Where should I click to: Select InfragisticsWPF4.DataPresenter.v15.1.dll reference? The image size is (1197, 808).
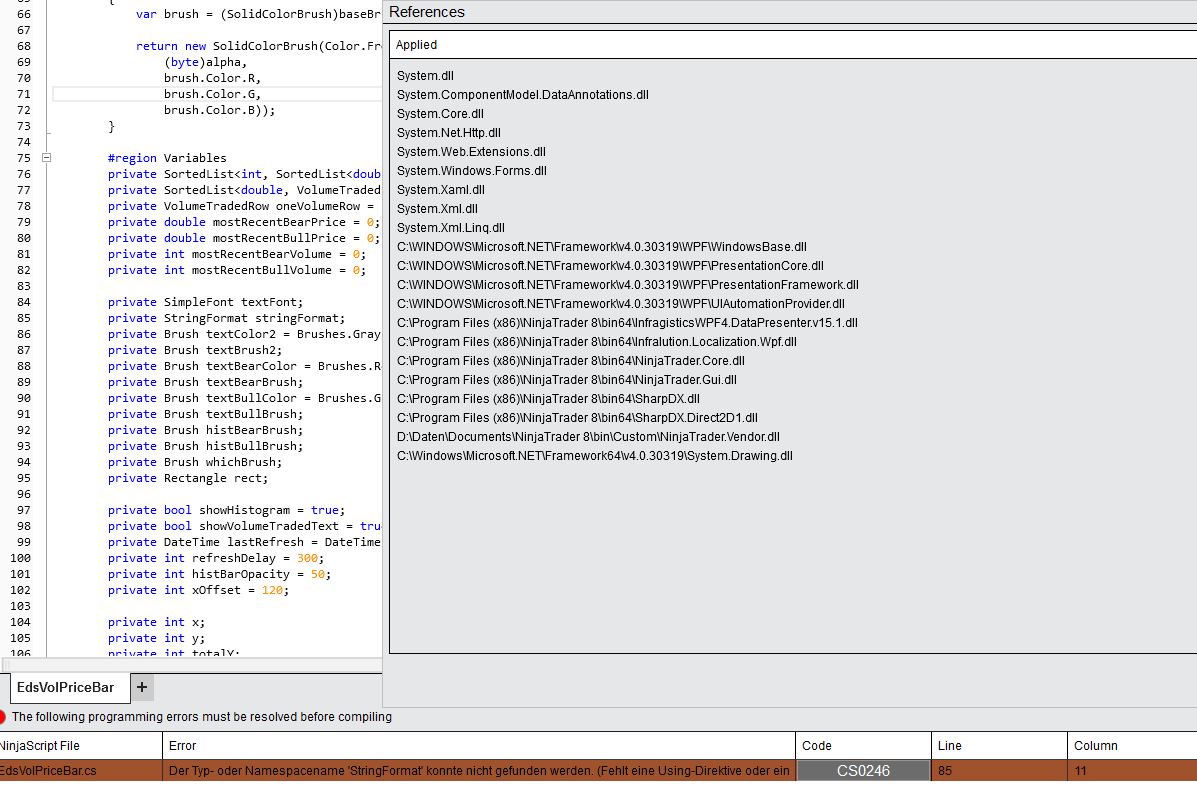(627, 323)
